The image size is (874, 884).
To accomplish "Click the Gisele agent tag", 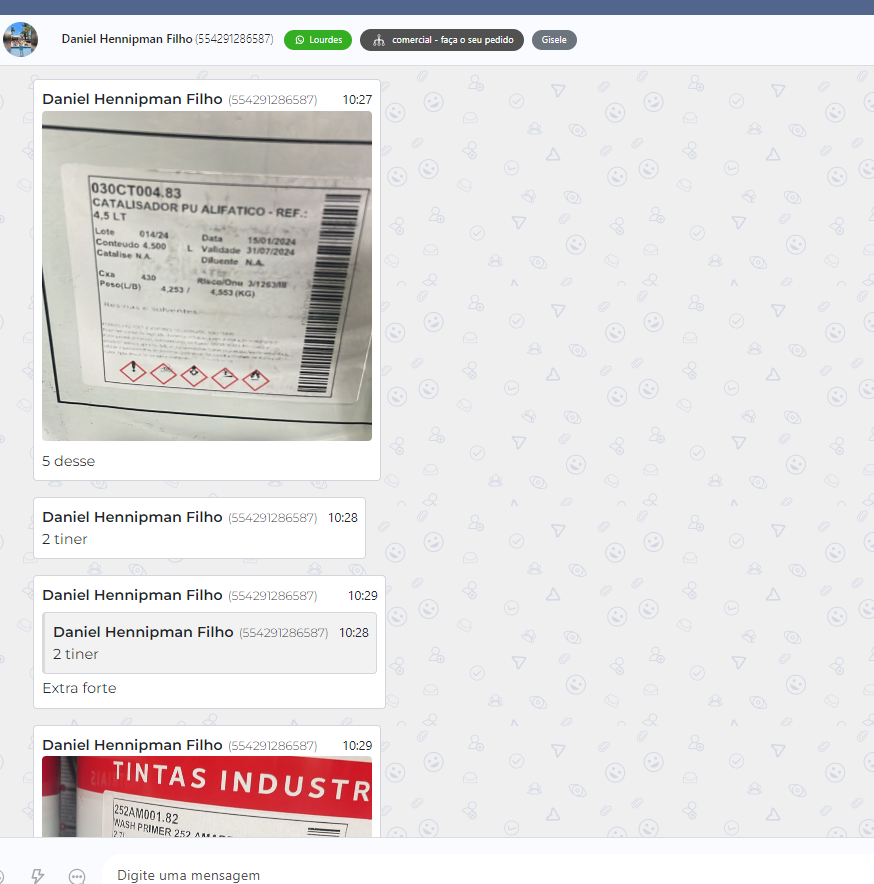I will [x=554, y=40].
